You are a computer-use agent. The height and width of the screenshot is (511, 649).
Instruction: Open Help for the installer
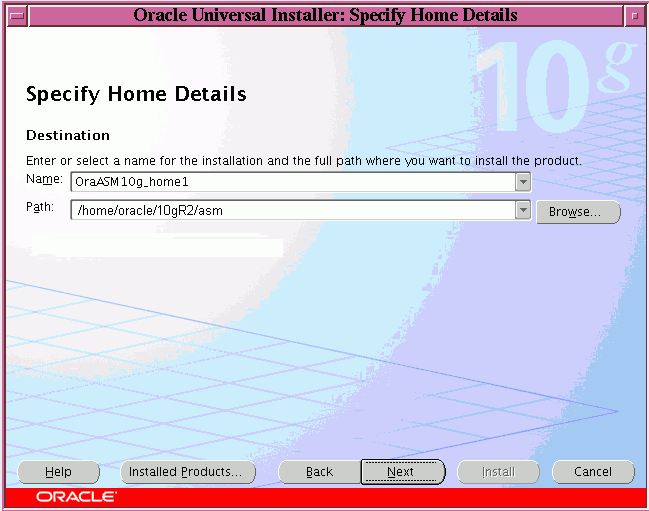(58, 472)
